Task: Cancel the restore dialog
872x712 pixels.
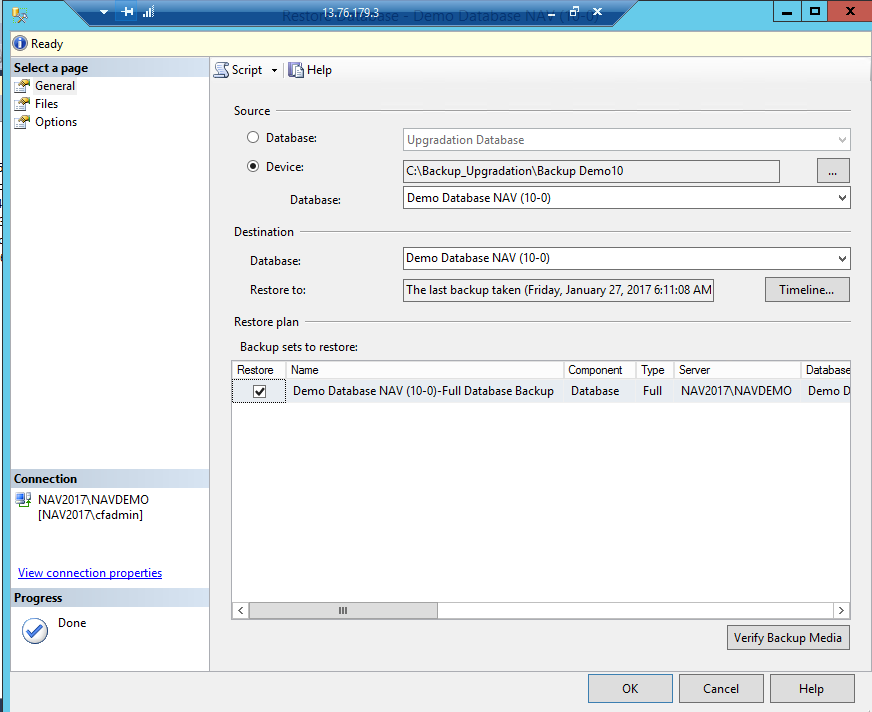Action: pos(721,689)
